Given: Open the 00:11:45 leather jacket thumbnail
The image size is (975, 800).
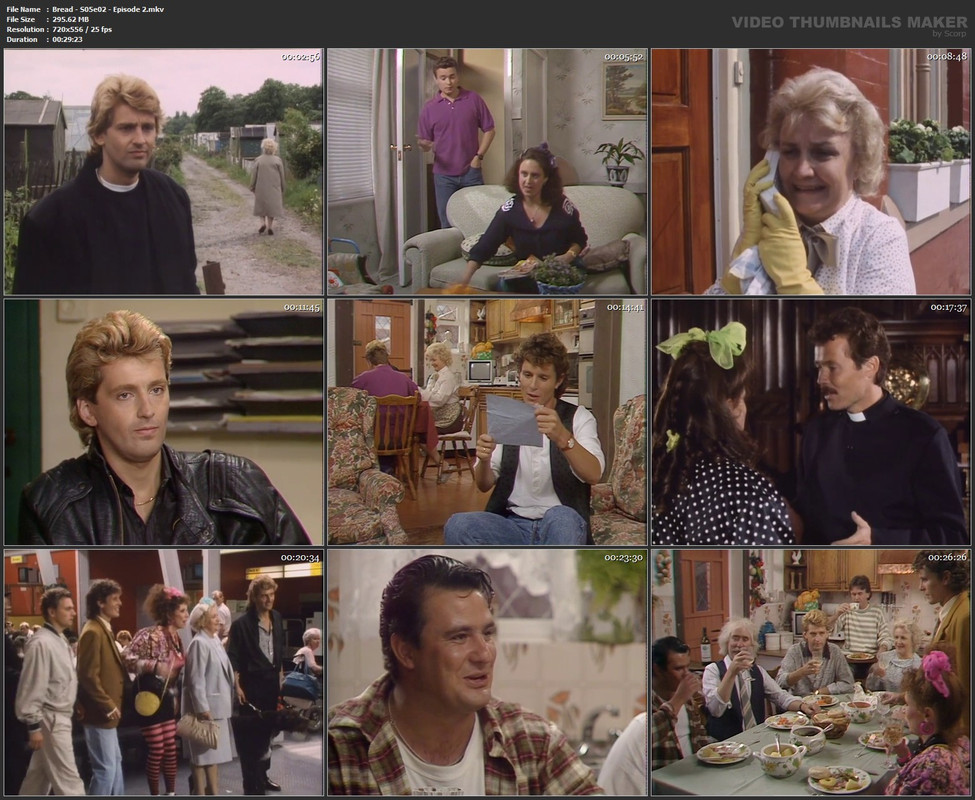Looking at the screenshot, I should [164, 422].
